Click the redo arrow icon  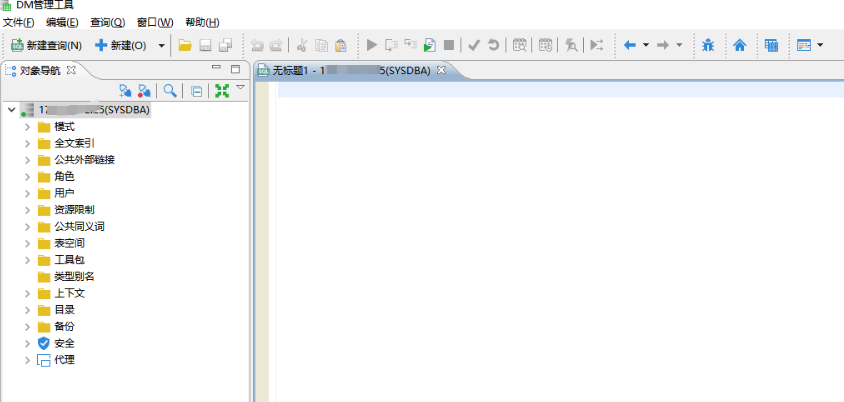click(x=276, y=45)
